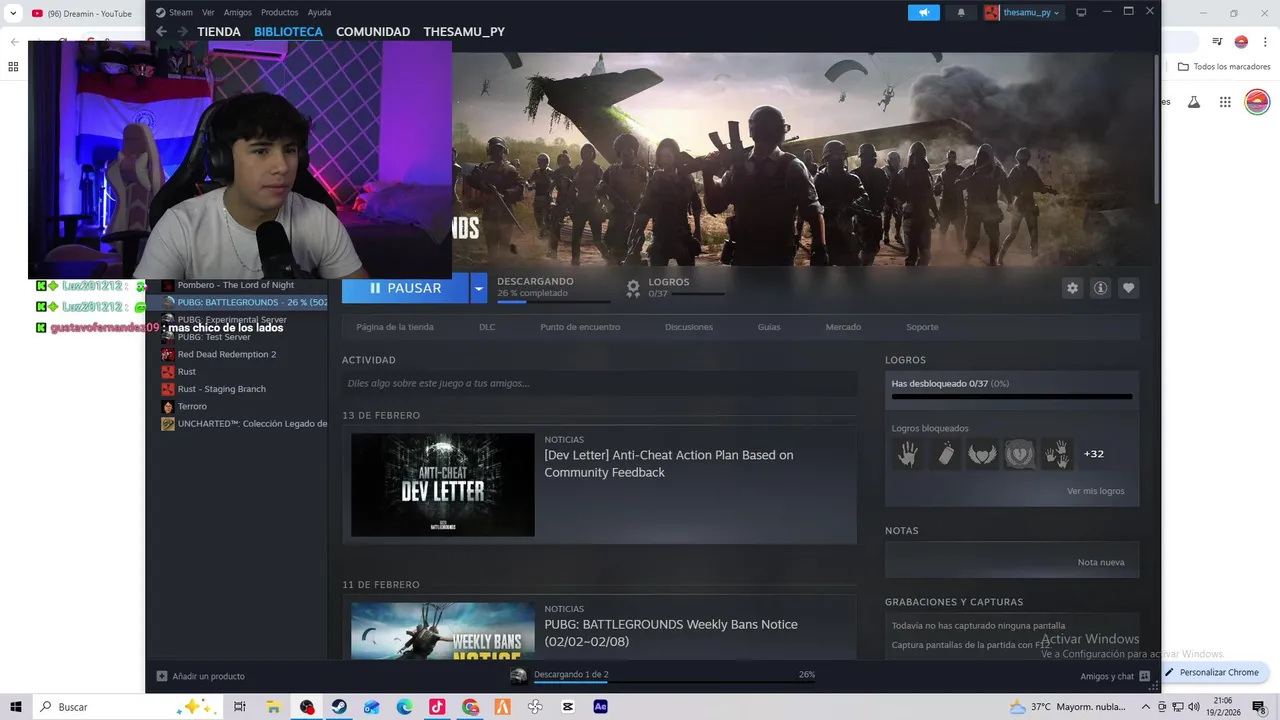Image resolution: width=1280 pixels, height=720 pixels.
Task: Click Ver mis logros link
Action: coord(1095,491)
